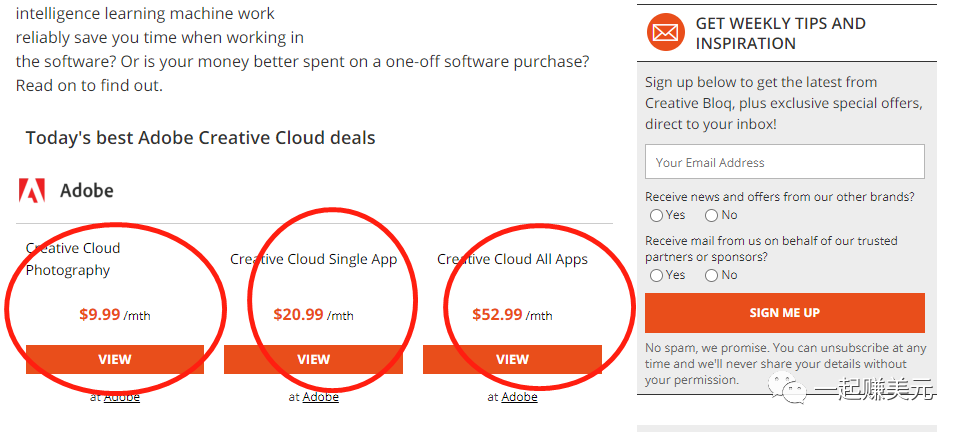This screenshot has height=432, width=965.
Task: Choose Yes for trusted partners mail
Action: [x=657, y=275]
